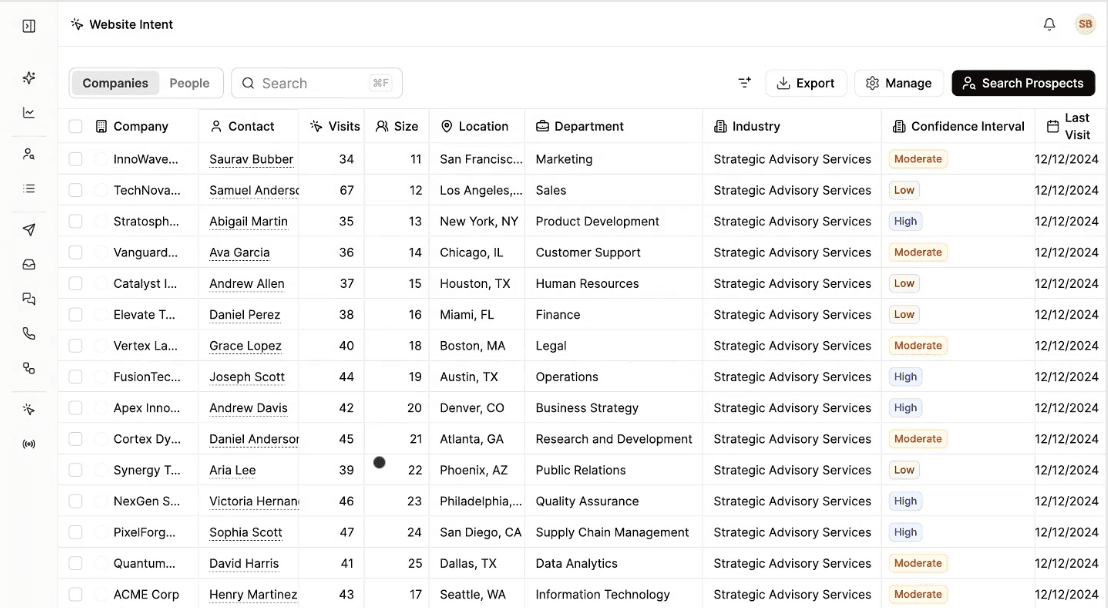Open the phone calls sidebar icon

coord(29,334)
